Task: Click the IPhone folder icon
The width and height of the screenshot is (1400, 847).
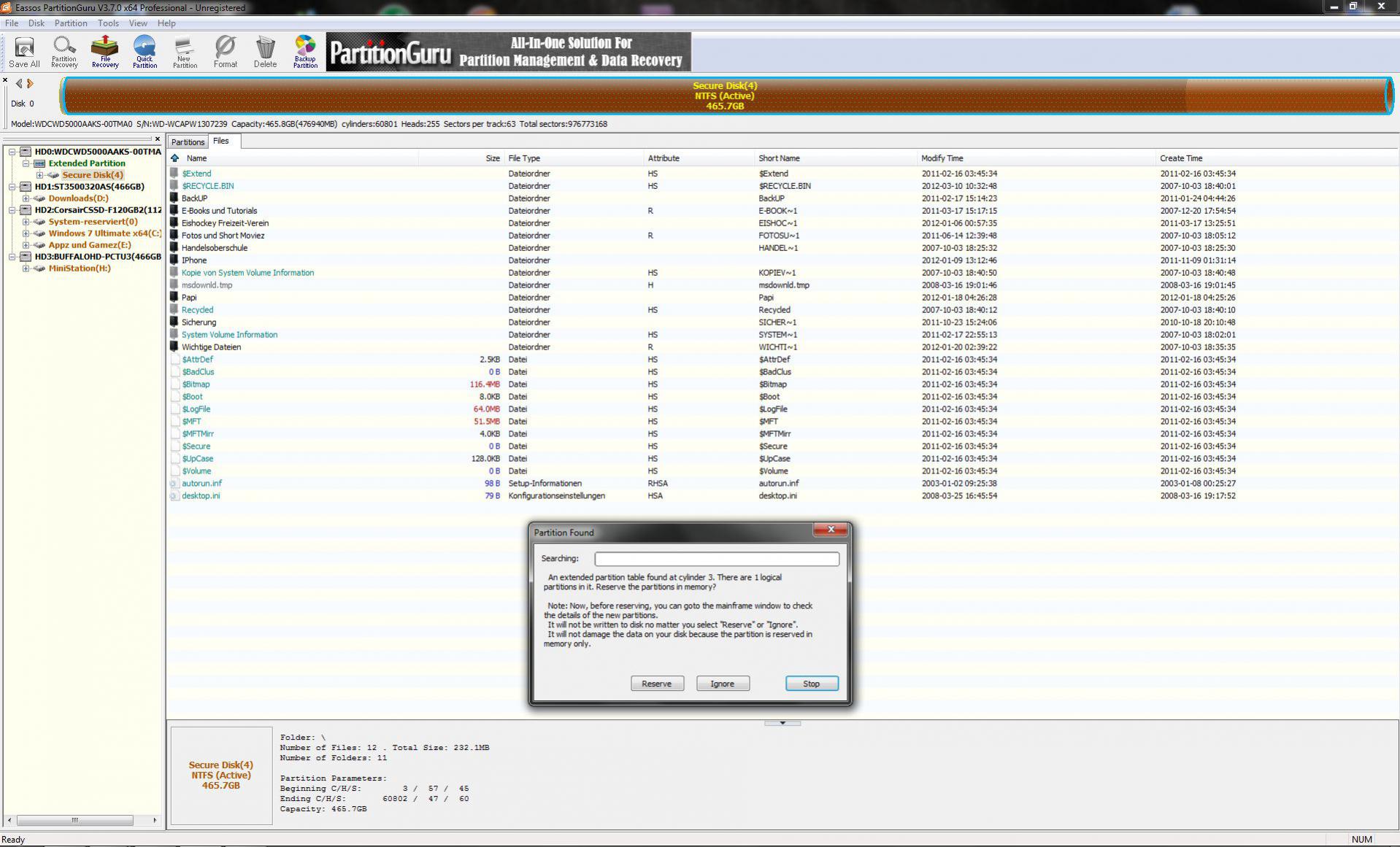Action: coord(174,260)
